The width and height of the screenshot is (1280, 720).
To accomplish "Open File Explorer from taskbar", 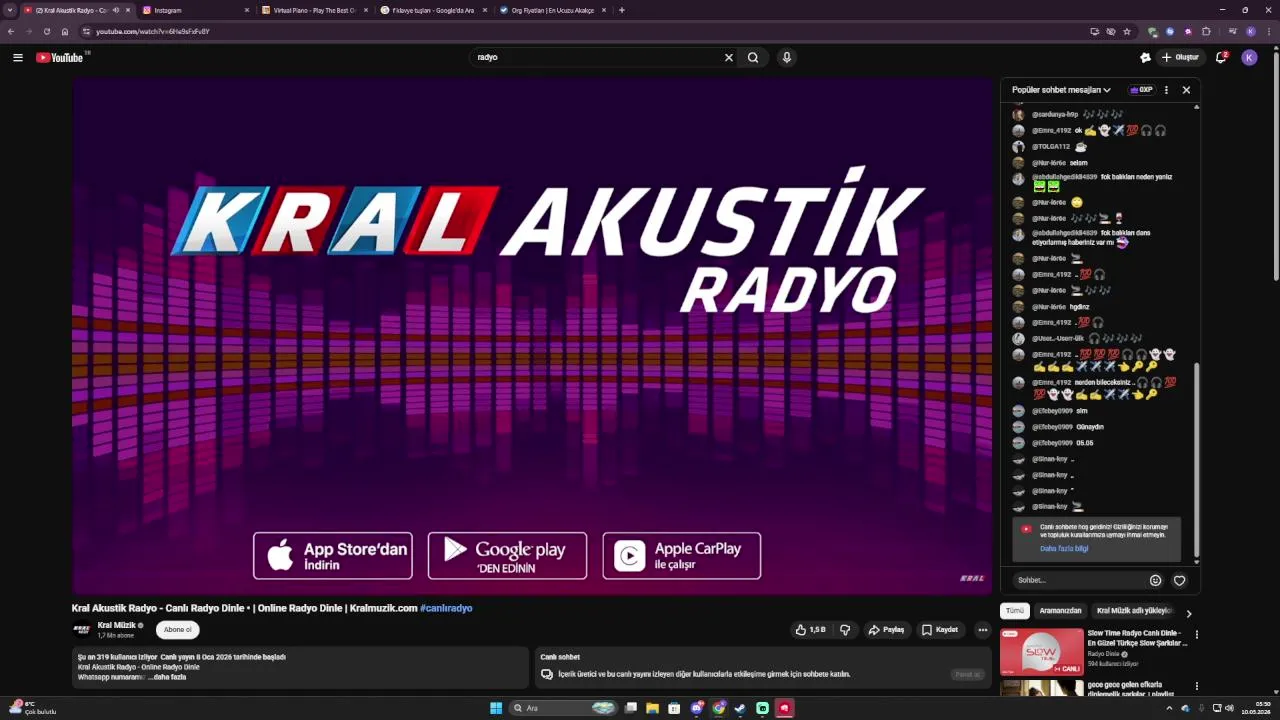I will [652, 708].
